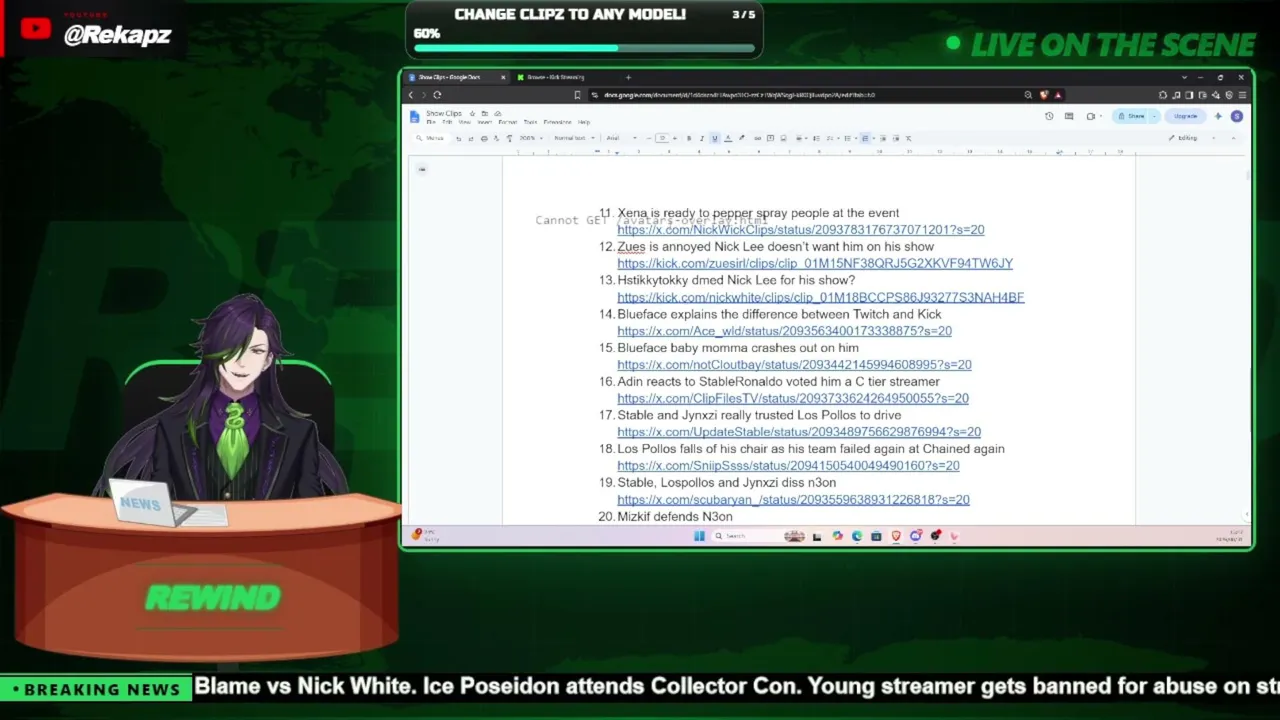The height and width of the screenshot is (720, 1280).
Task: Undo the last edit in Docs
Action: coord(459,138)
